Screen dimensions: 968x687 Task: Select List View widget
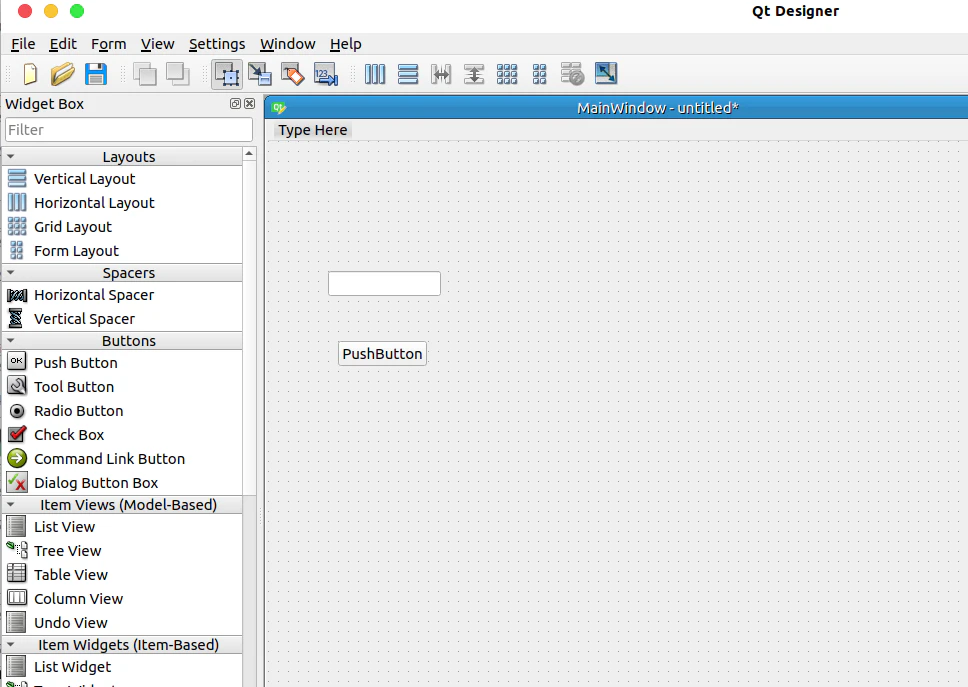pyautogui.click(x=122, y=527)
